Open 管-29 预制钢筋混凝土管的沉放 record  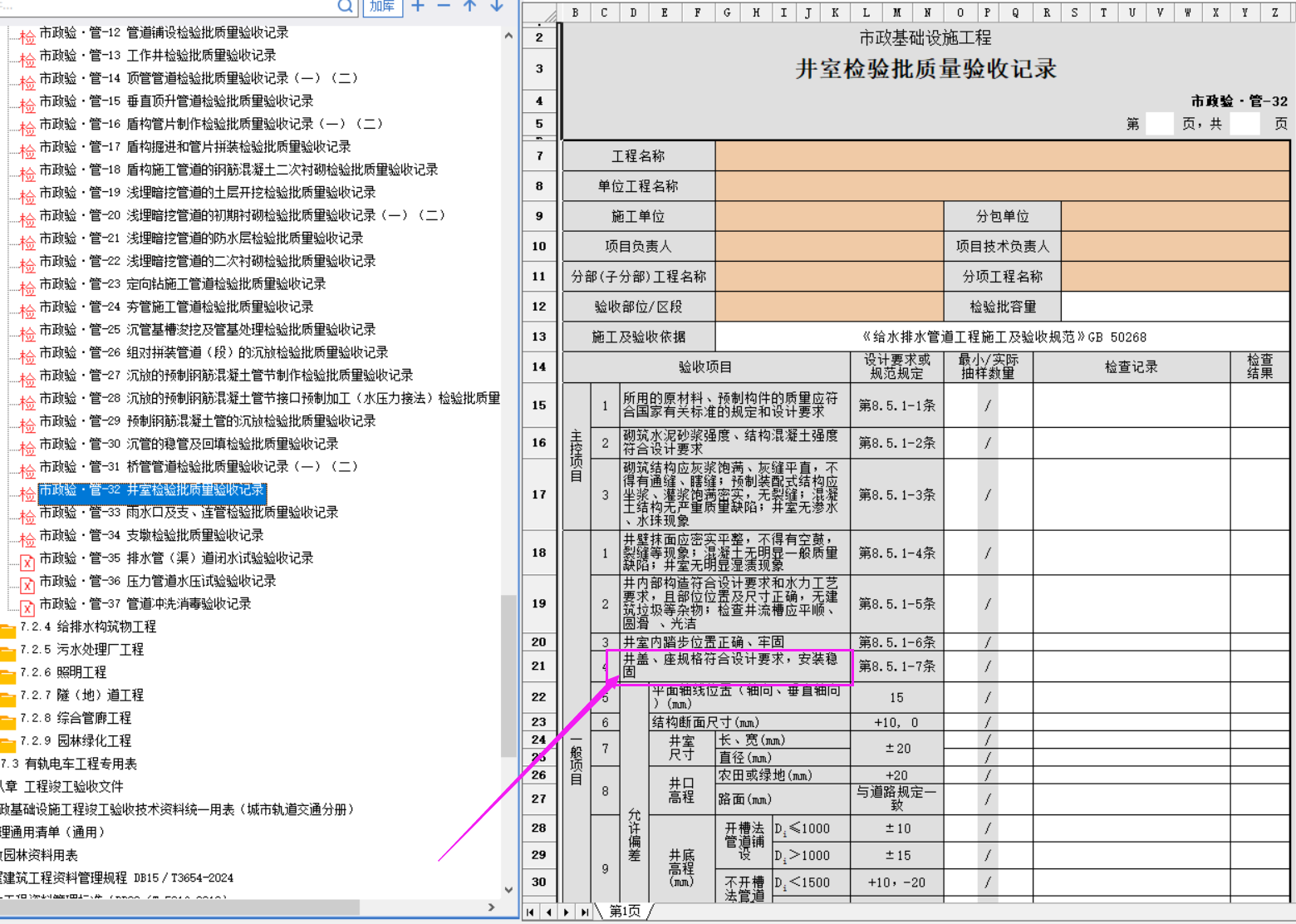pos(208,420)
